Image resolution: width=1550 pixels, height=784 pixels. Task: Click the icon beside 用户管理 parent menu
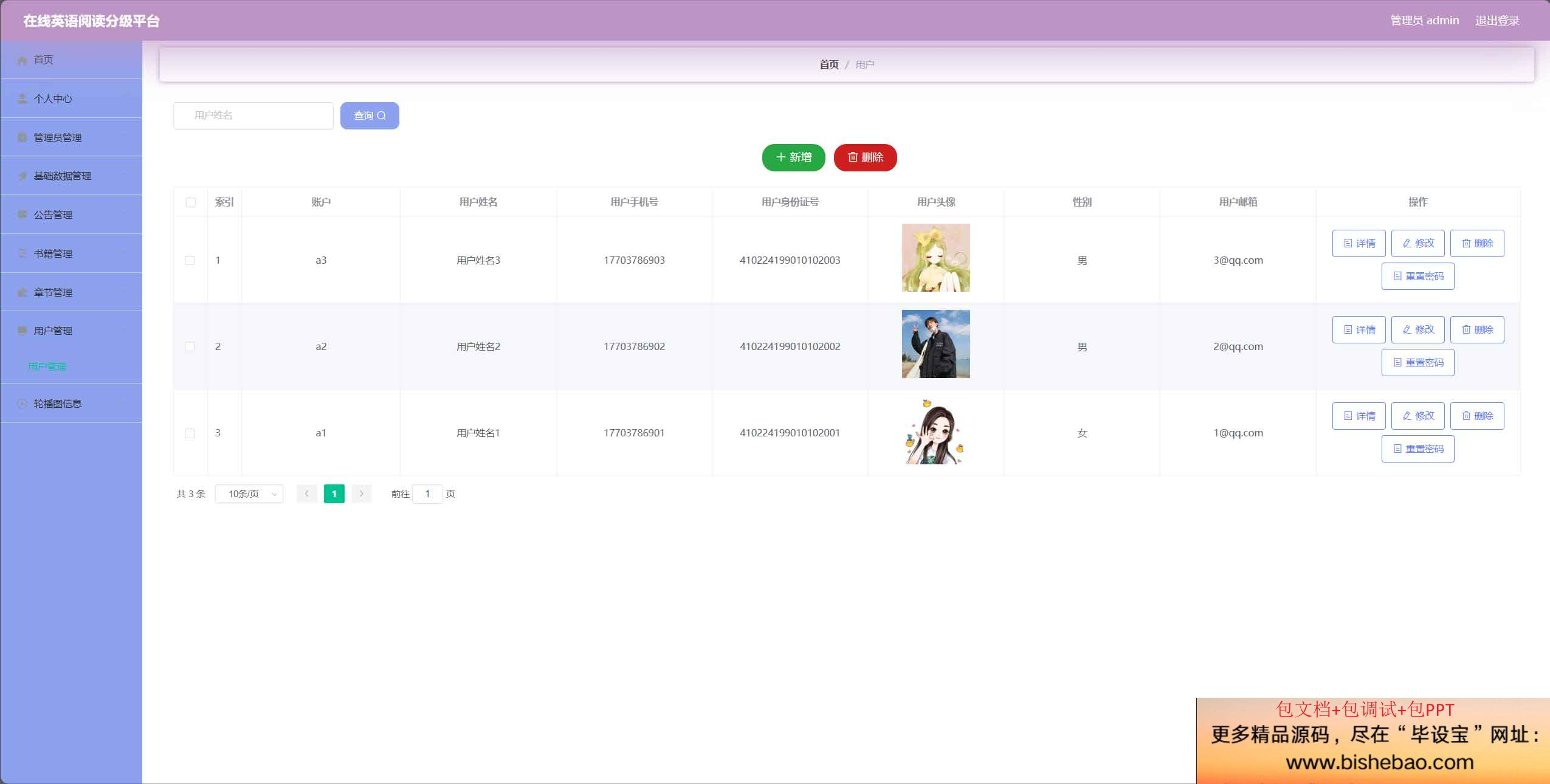point(22,331)
